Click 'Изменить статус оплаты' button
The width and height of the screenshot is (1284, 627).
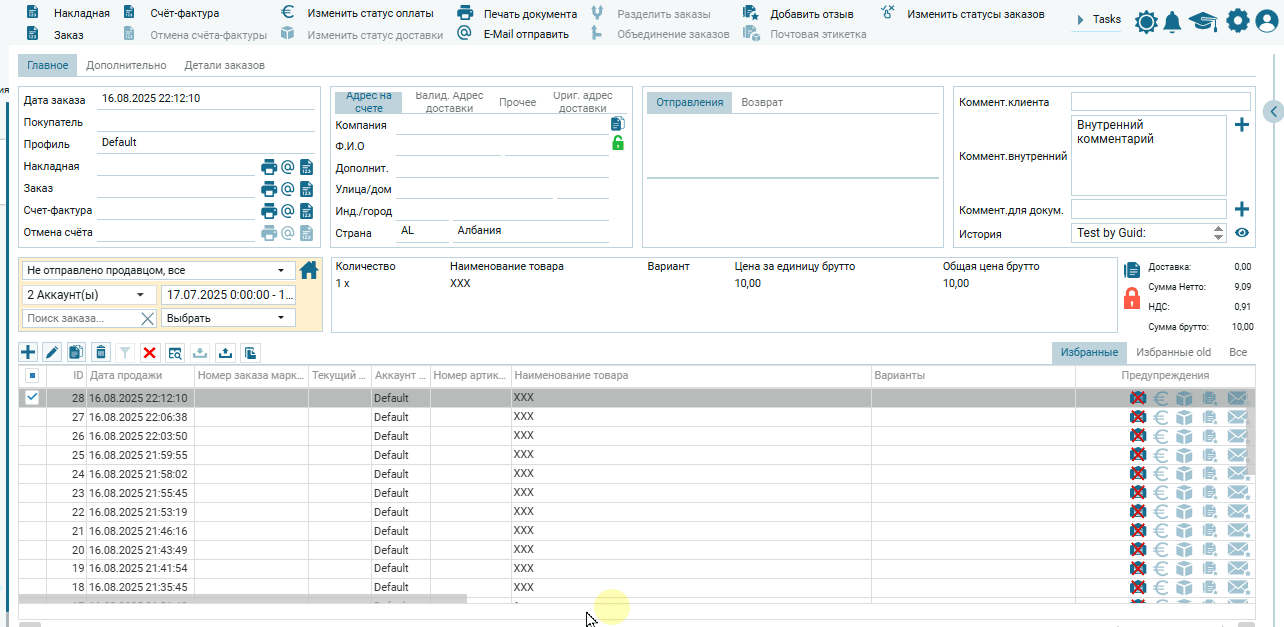370,14
